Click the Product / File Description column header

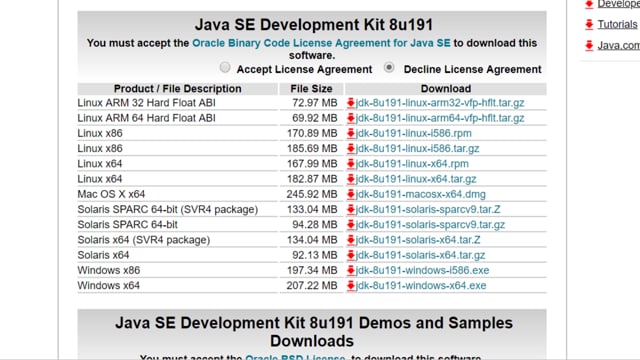pos(178,89)
